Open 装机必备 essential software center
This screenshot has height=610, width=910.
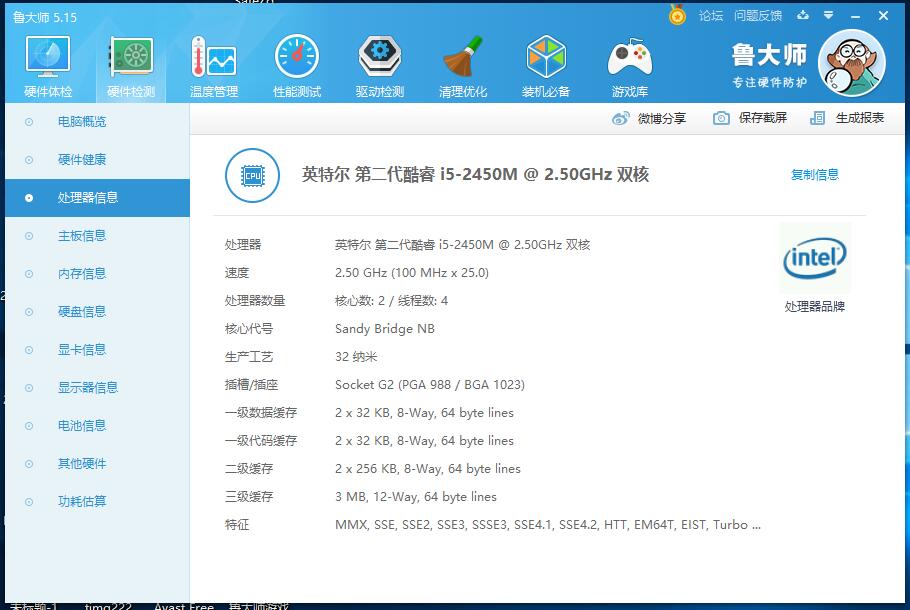[x=545, y=63]
